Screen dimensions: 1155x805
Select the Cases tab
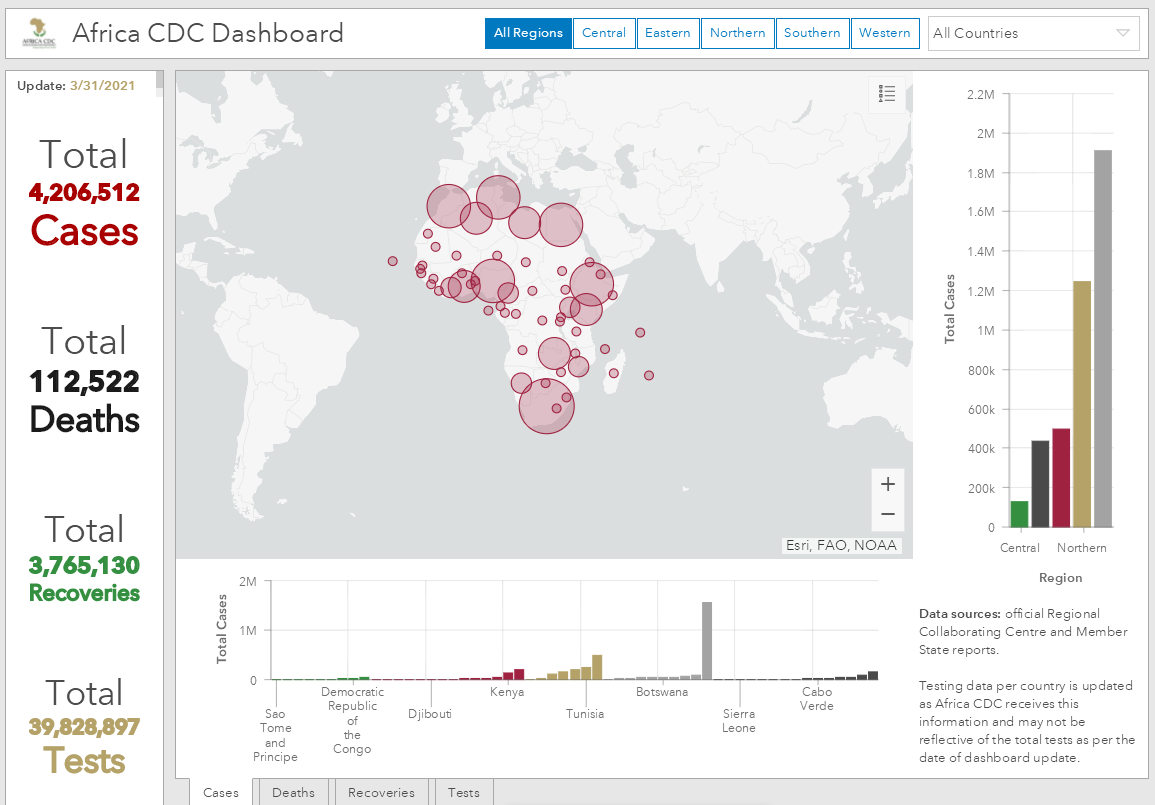click(221, 793)
